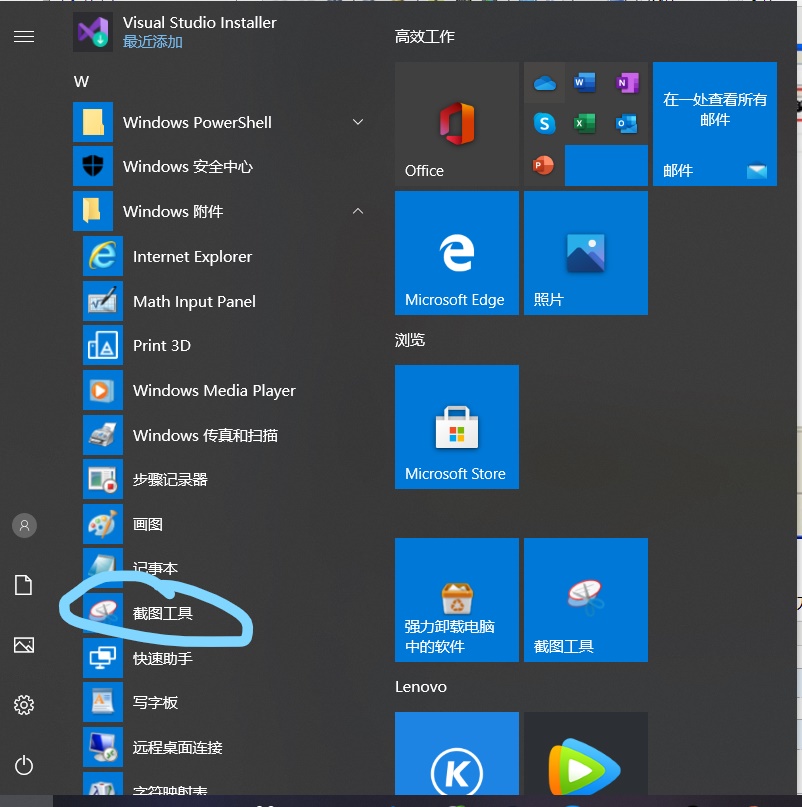The image size is (802, 807).
Task: Open Math Input Panel icon
Action: click(103, 301)
